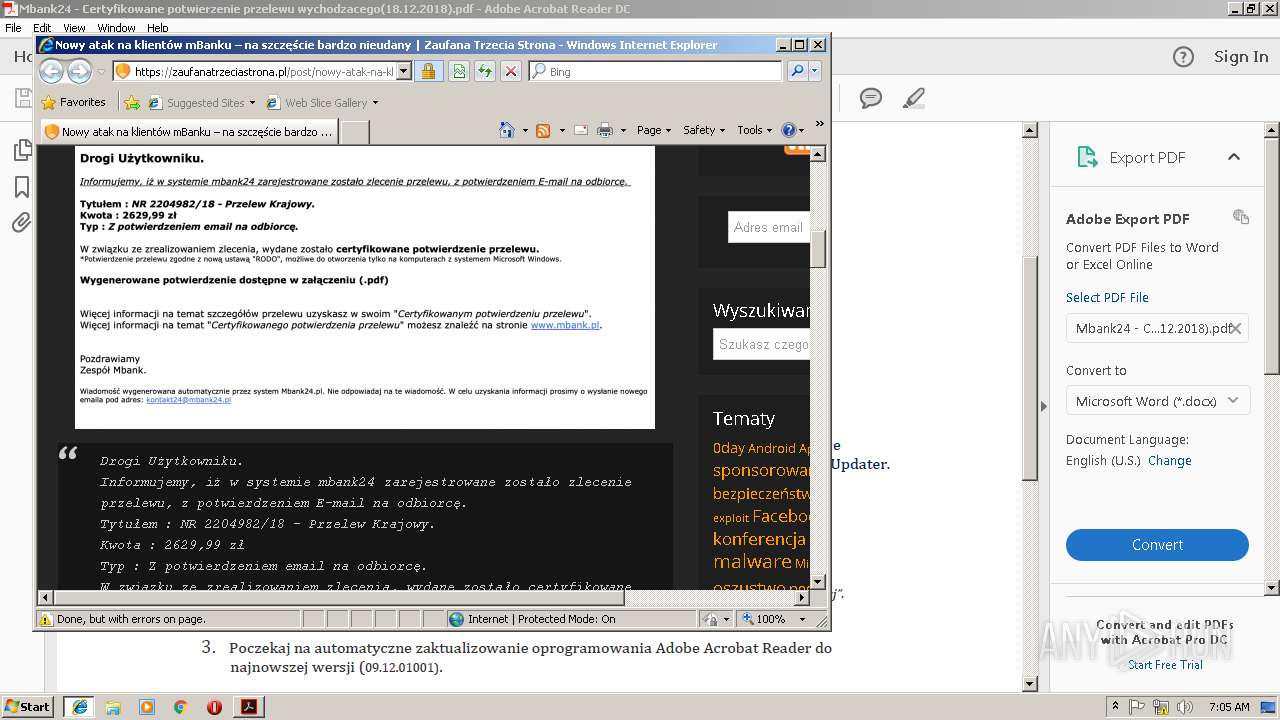Image resolution: width=1280 pixels, height=720 pixels.
Task: Go back with Internet Explorer's Back arrow
Action: [x=51, y=71]
